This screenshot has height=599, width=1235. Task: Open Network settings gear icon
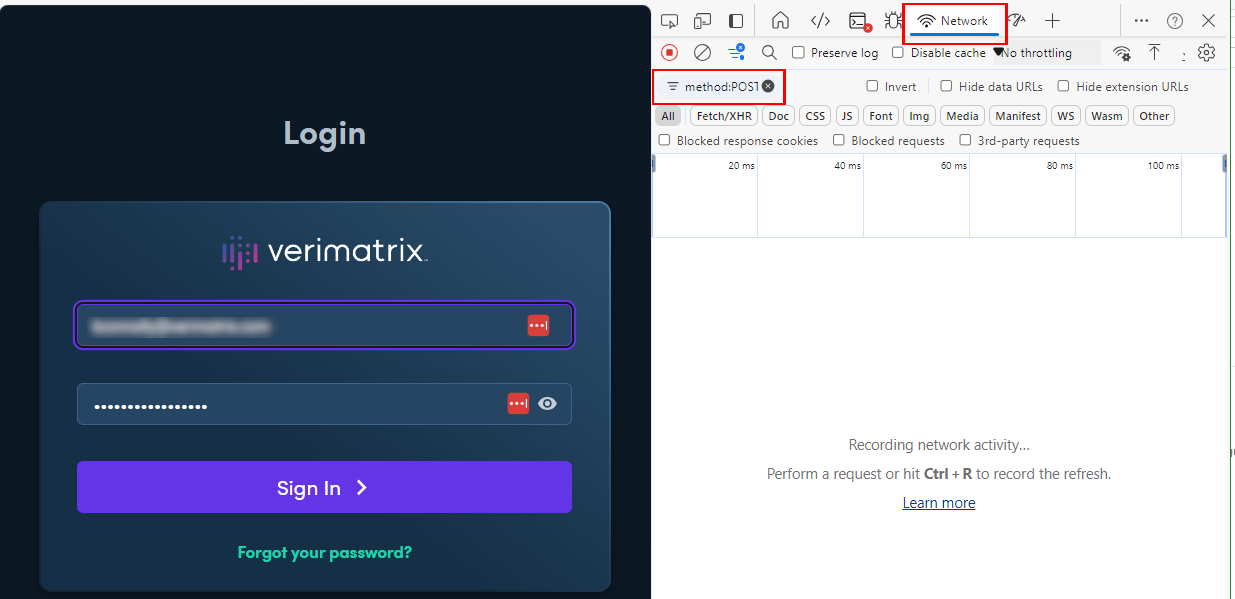coord(1207,52)
